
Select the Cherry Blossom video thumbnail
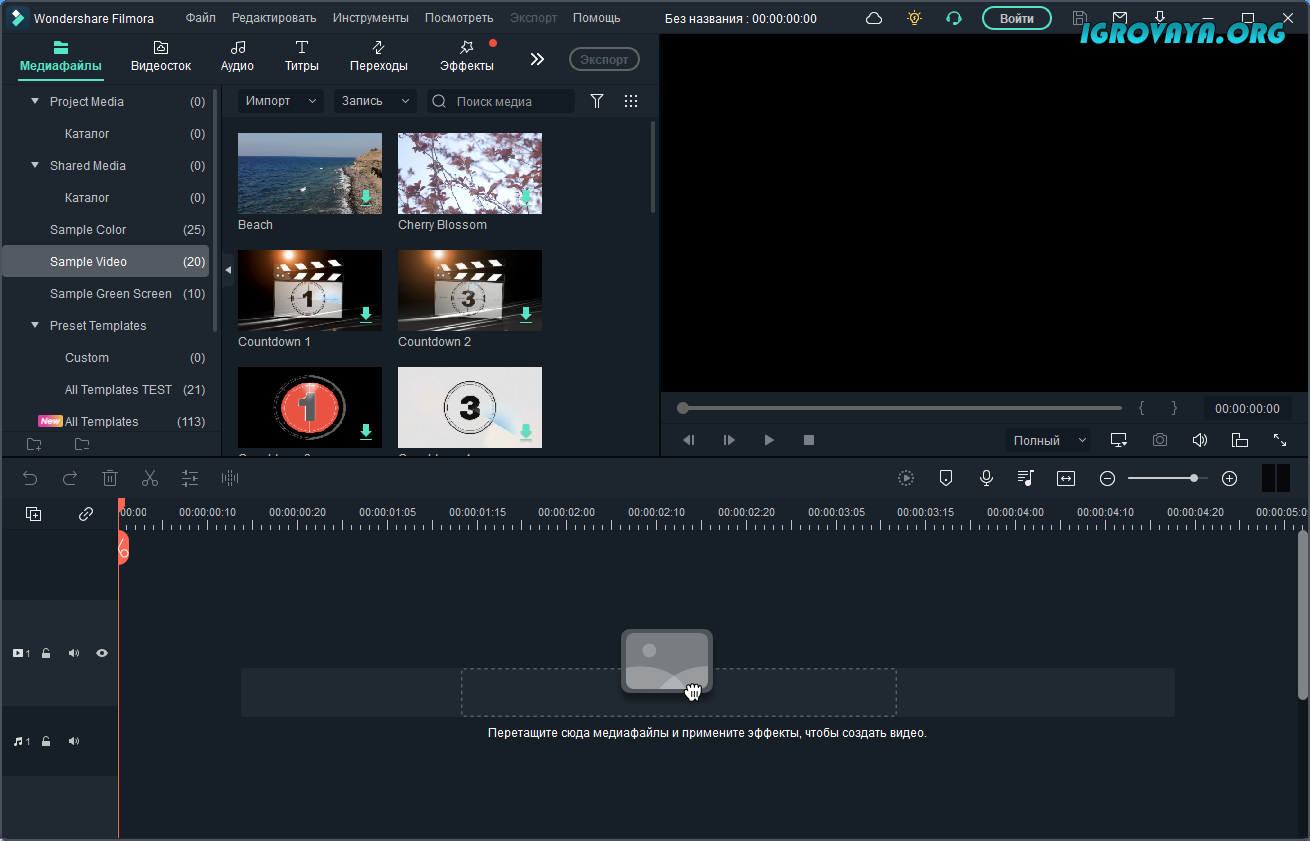tap(470, 174)
